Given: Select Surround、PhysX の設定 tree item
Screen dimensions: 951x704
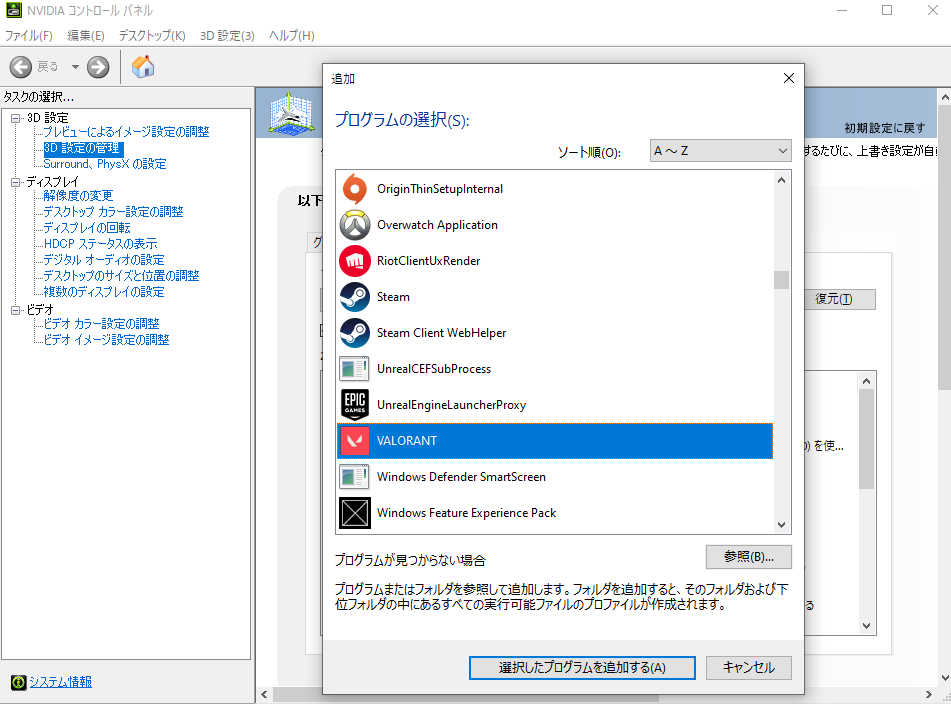Looking at the screenshot, I should (105, 164).
